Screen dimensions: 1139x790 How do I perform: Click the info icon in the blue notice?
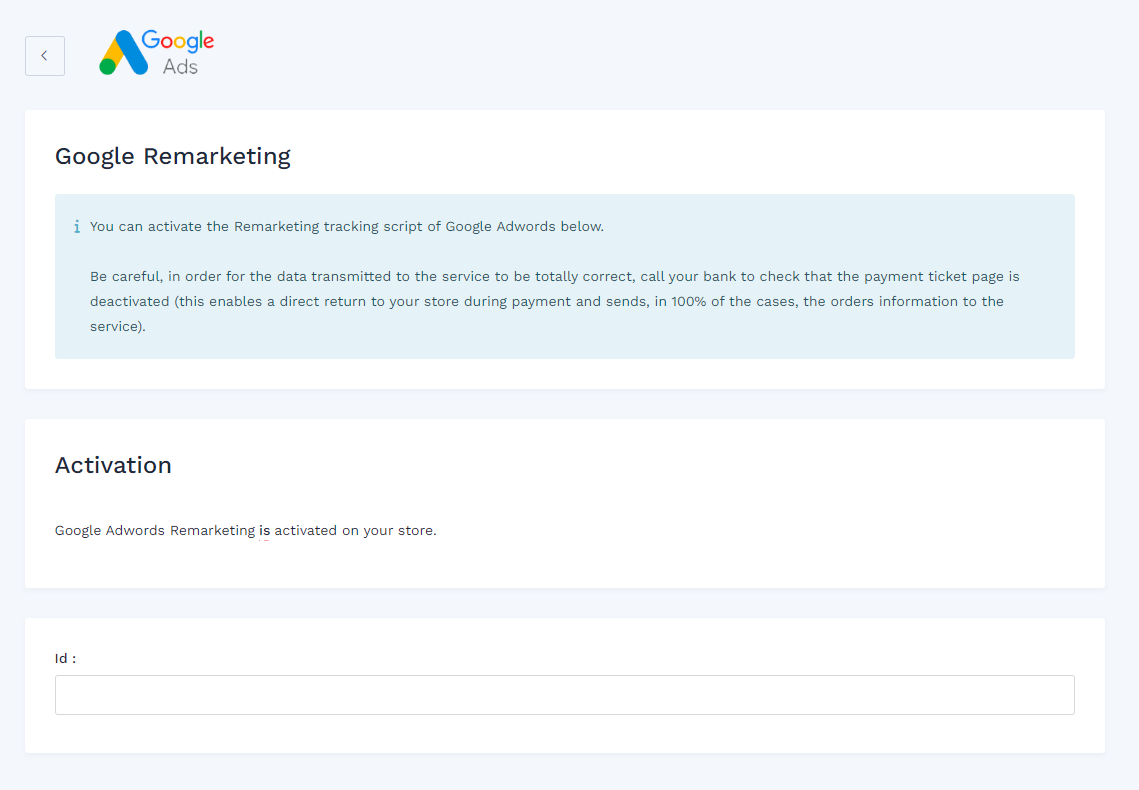(x=77, y=227)
